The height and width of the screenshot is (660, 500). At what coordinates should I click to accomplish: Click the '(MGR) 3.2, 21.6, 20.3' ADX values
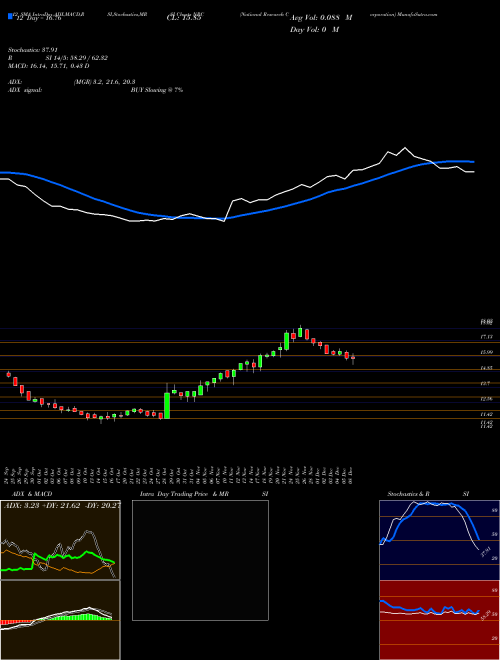104,82
